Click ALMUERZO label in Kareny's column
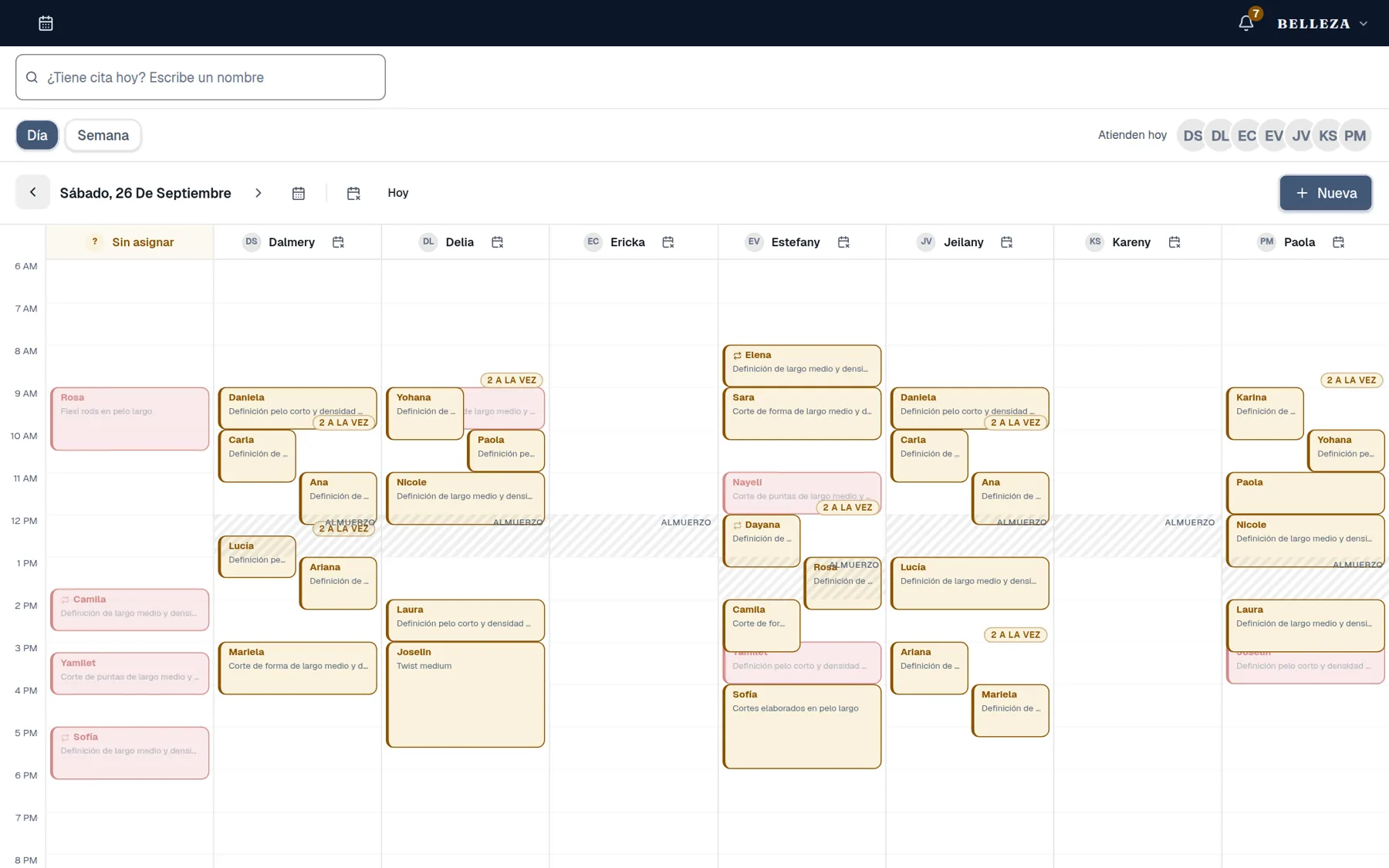1389x868 pixels. click(1189, 522)
